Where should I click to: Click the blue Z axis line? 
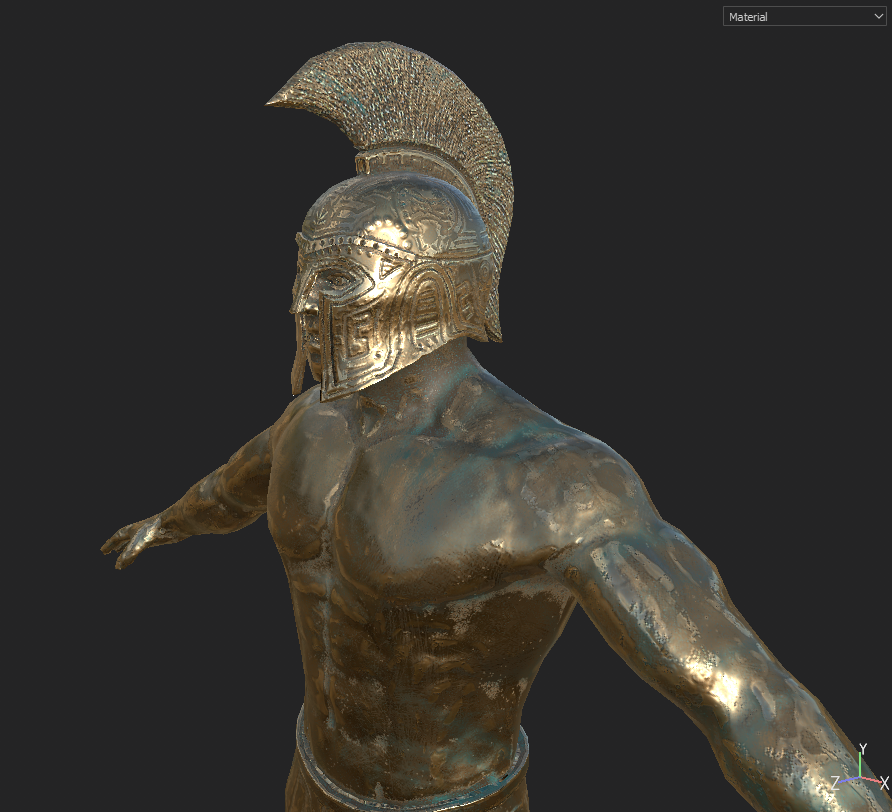pos(849,779)
